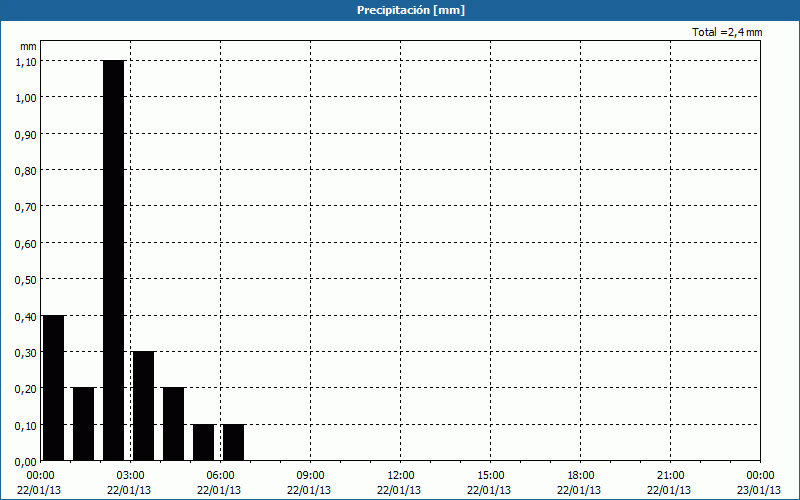Click the 18:00 x-axis time label

[581, 476]
